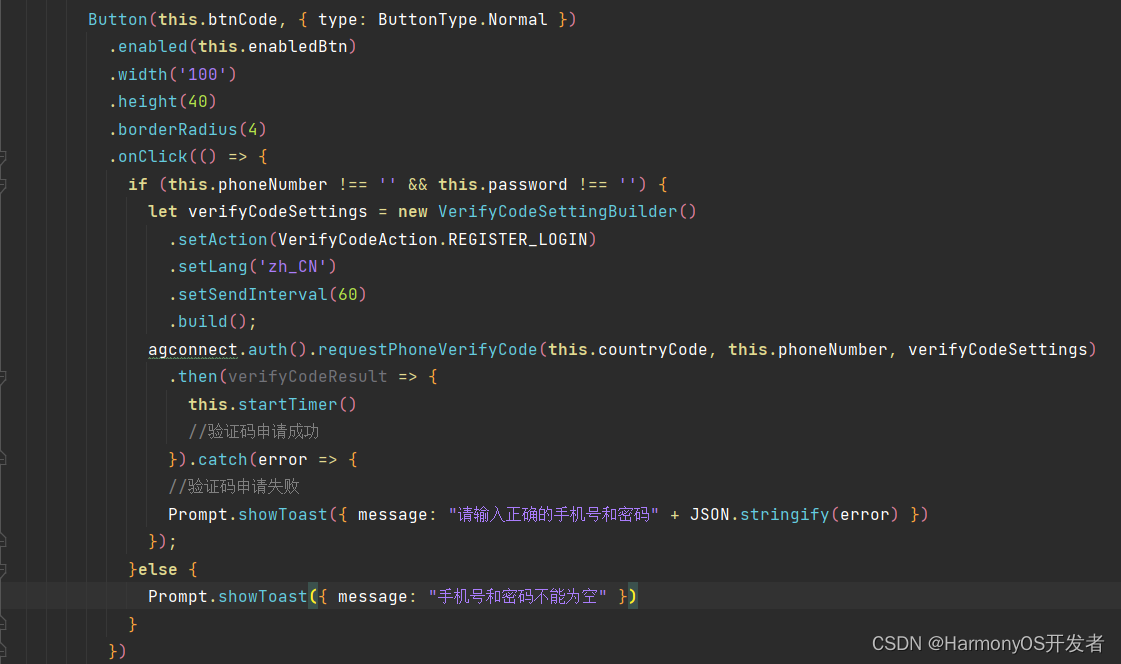The height and width of the screenshot is (664, 1121).
Task: Click the '100' width string value
Action: pos(202,74)
